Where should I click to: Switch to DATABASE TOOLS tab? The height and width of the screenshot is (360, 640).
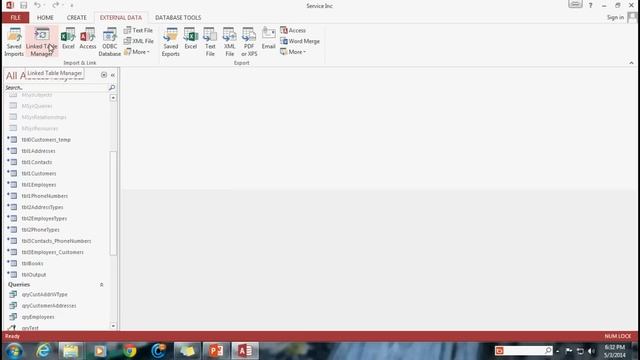click(178, 18)
